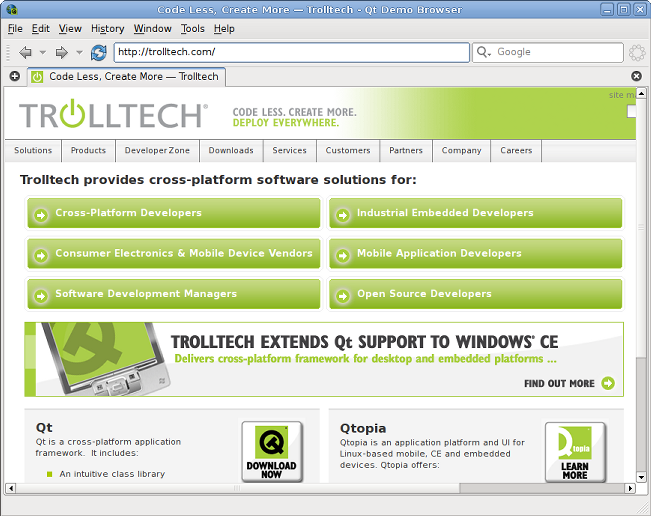Click Consumer Electronics & Mobile Device Vendors
Viewport: 651px width, 516px height.
tap(174, 253)
